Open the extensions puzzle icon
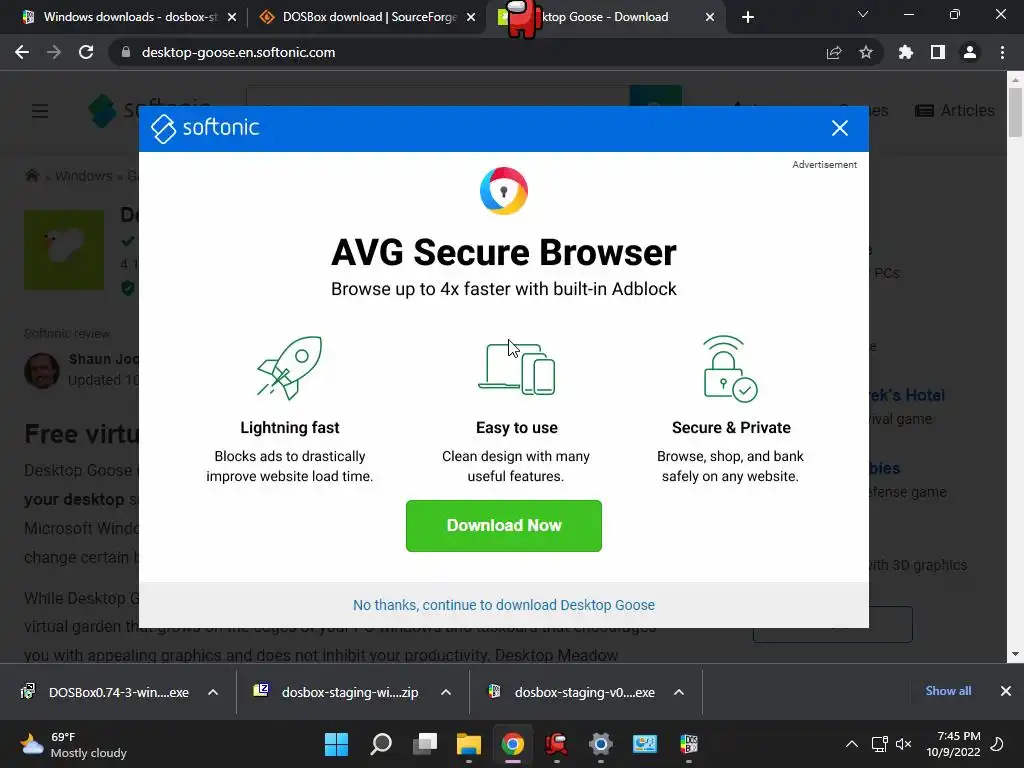This screenshot has height=768, width=1024. tap(906, 52)
